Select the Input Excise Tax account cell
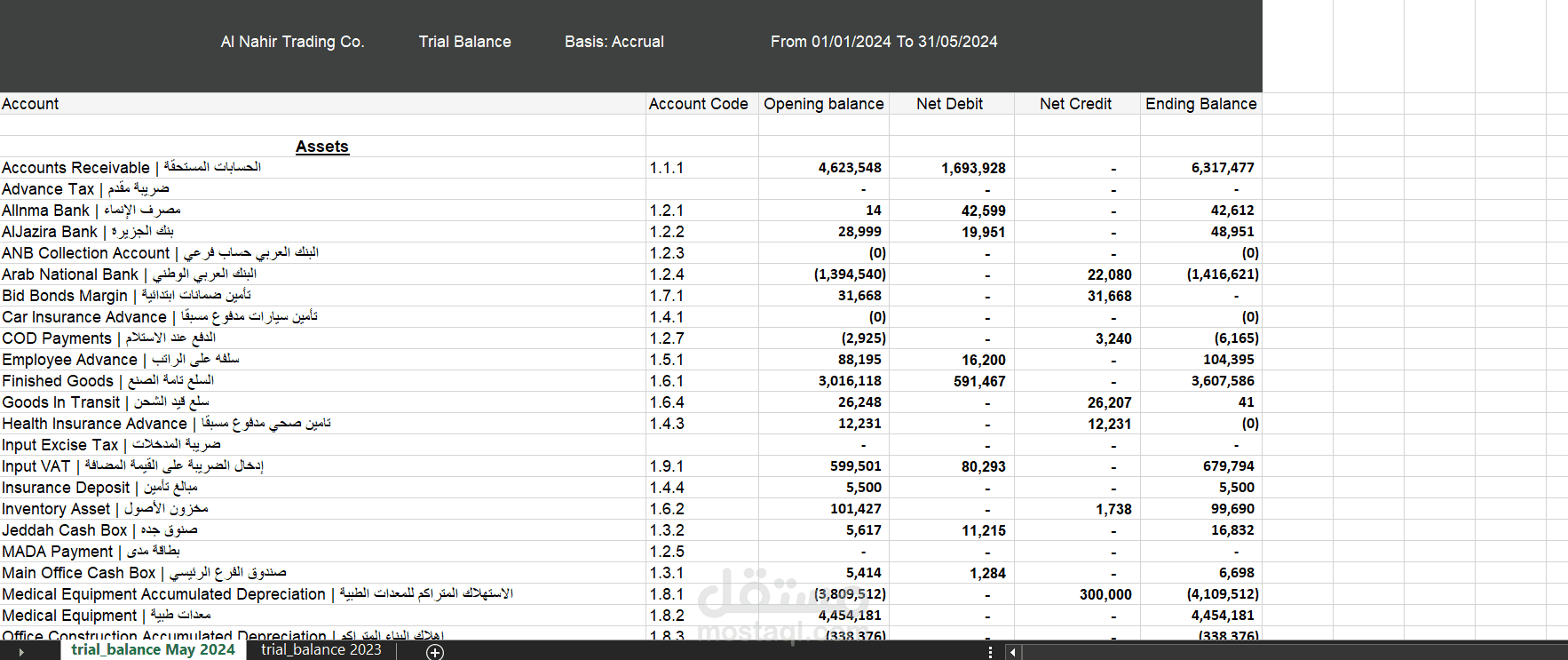 coord(322,445)
